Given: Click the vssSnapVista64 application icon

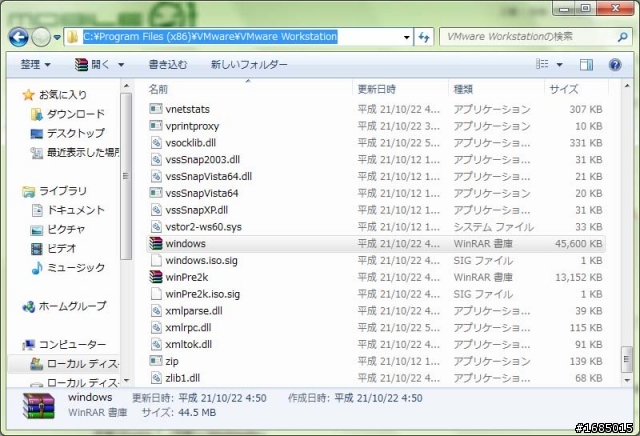Looking at the screenshot, I should pos(156,193).
